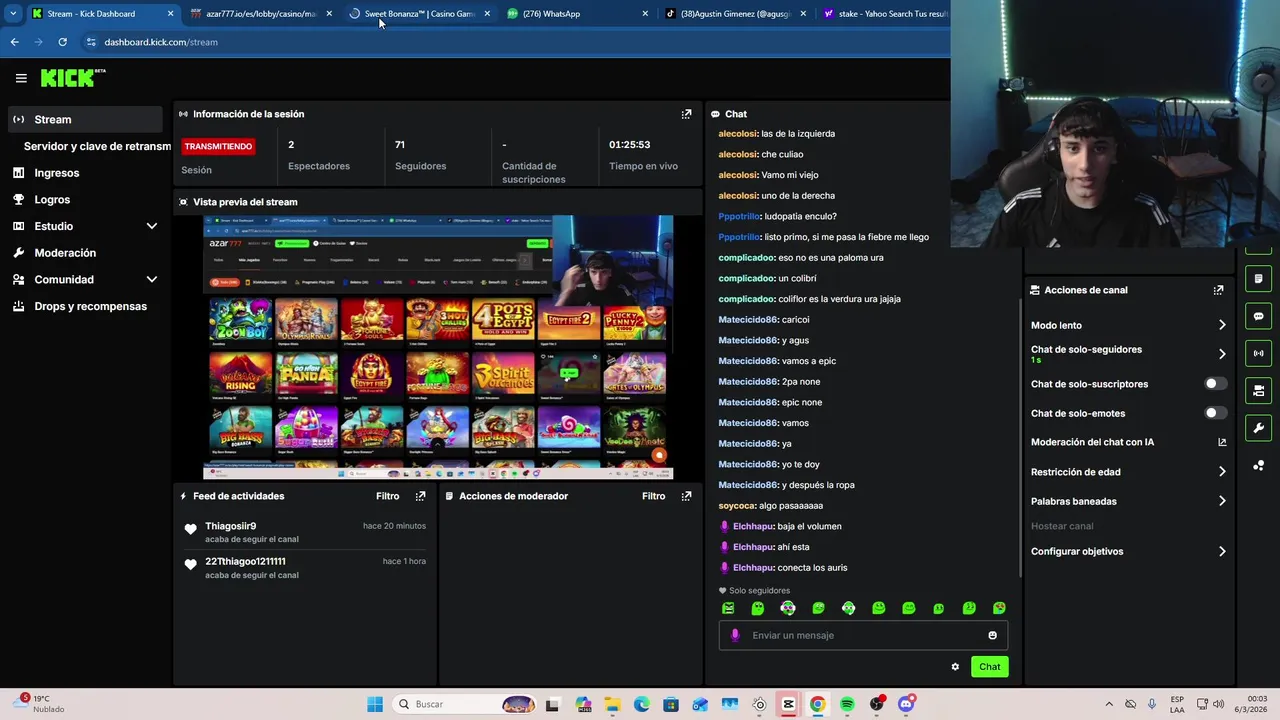Close the Stream - Kick Dashboard tab

(170, 14)
